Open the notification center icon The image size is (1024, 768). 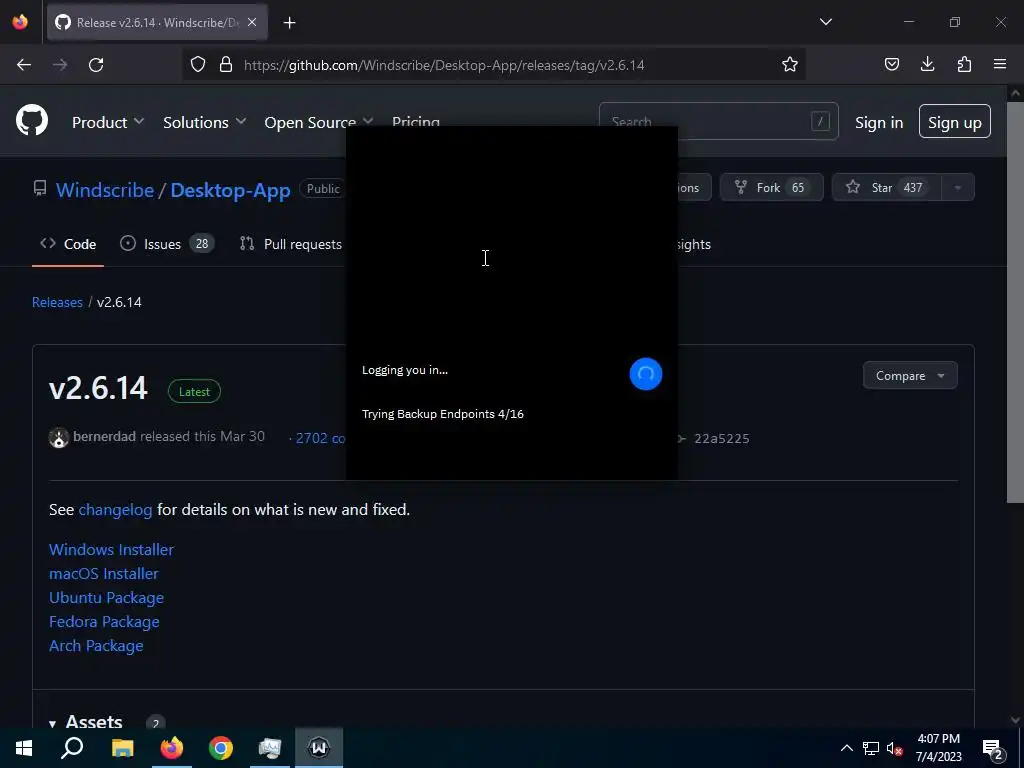tap(993, 749)
